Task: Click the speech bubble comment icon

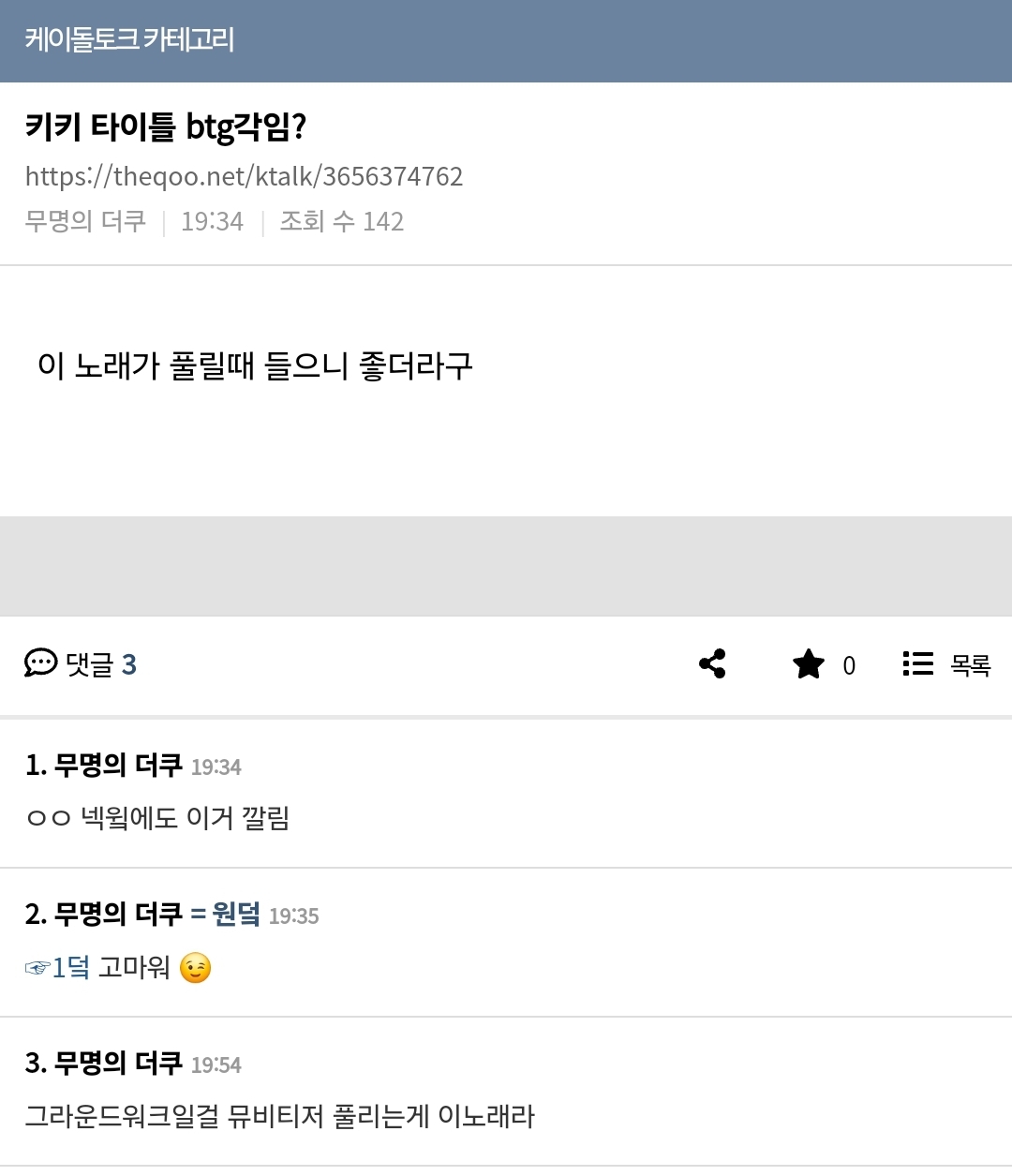Action: coord(40,663)
